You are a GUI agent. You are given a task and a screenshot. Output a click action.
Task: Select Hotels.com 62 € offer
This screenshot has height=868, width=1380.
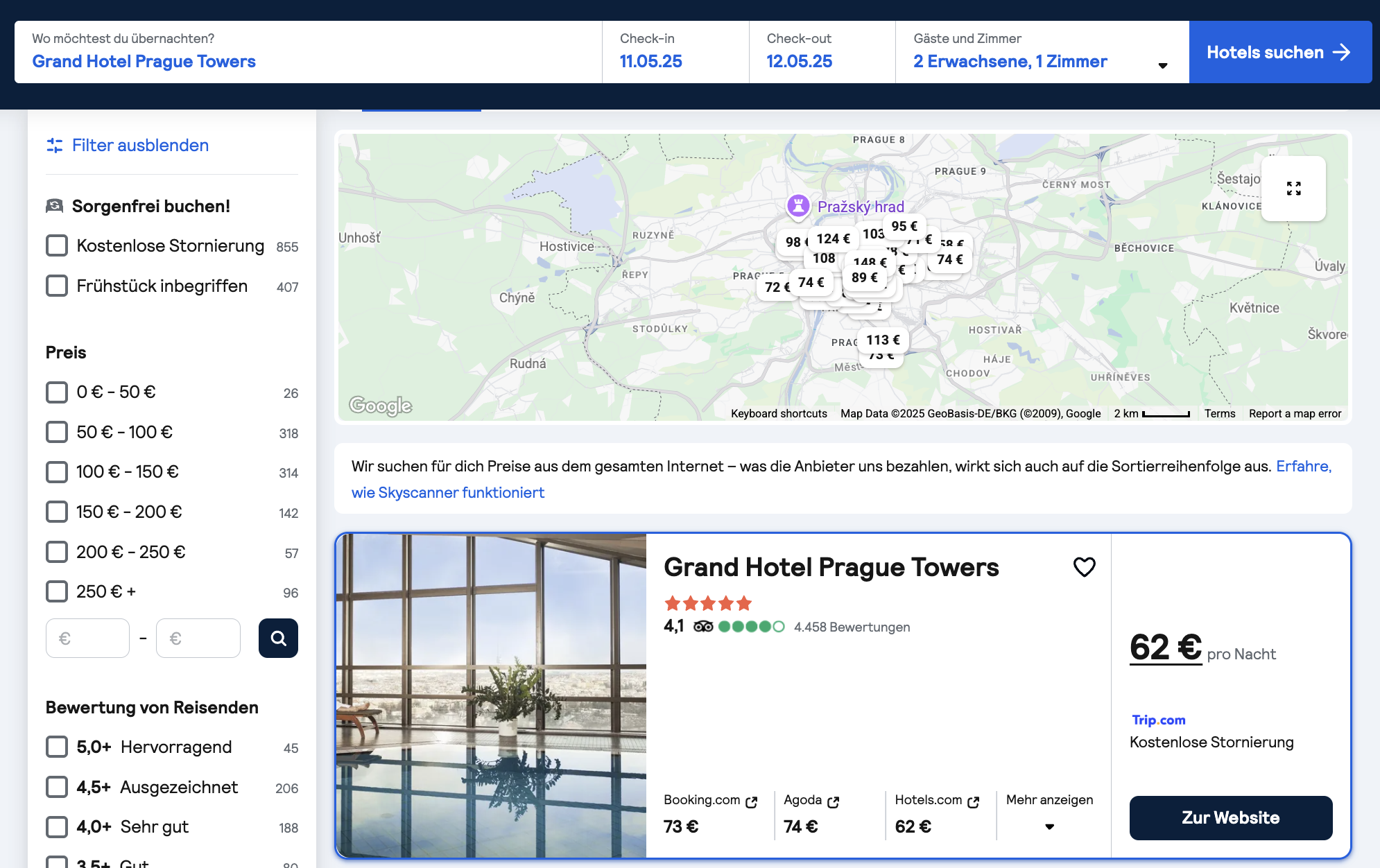[938, 813]
